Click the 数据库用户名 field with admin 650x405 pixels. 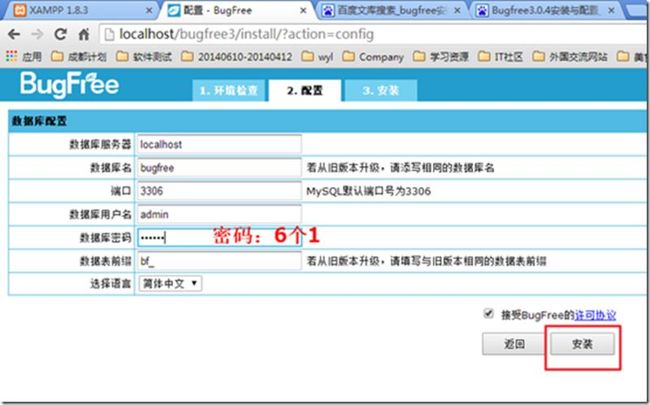[219, 214]
